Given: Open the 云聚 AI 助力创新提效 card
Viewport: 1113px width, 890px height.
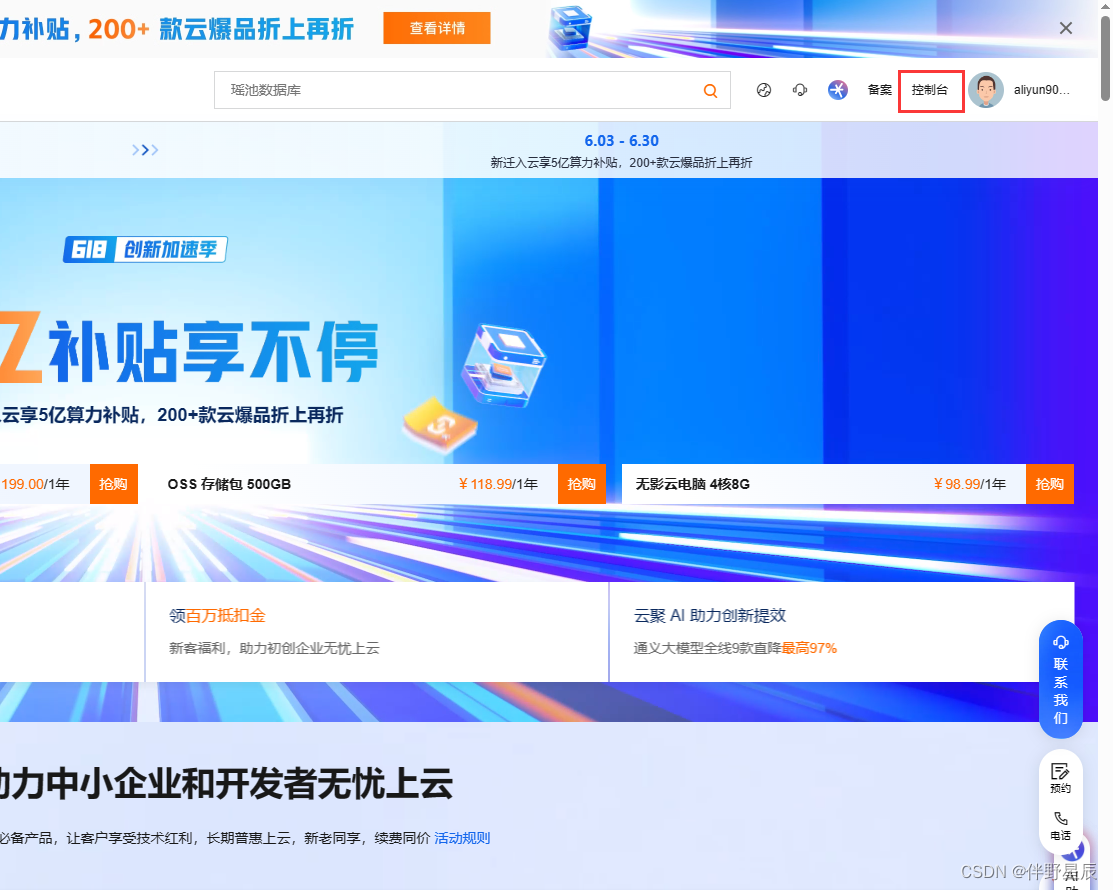Looking at the screenshot, I should 842,632.
